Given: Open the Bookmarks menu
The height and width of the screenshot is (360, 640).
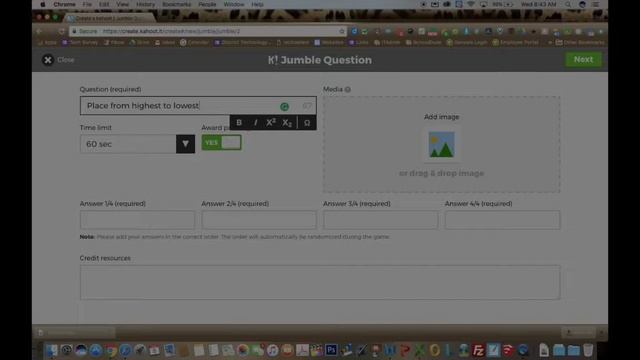Looking at the screenshot, I should 176,4.
